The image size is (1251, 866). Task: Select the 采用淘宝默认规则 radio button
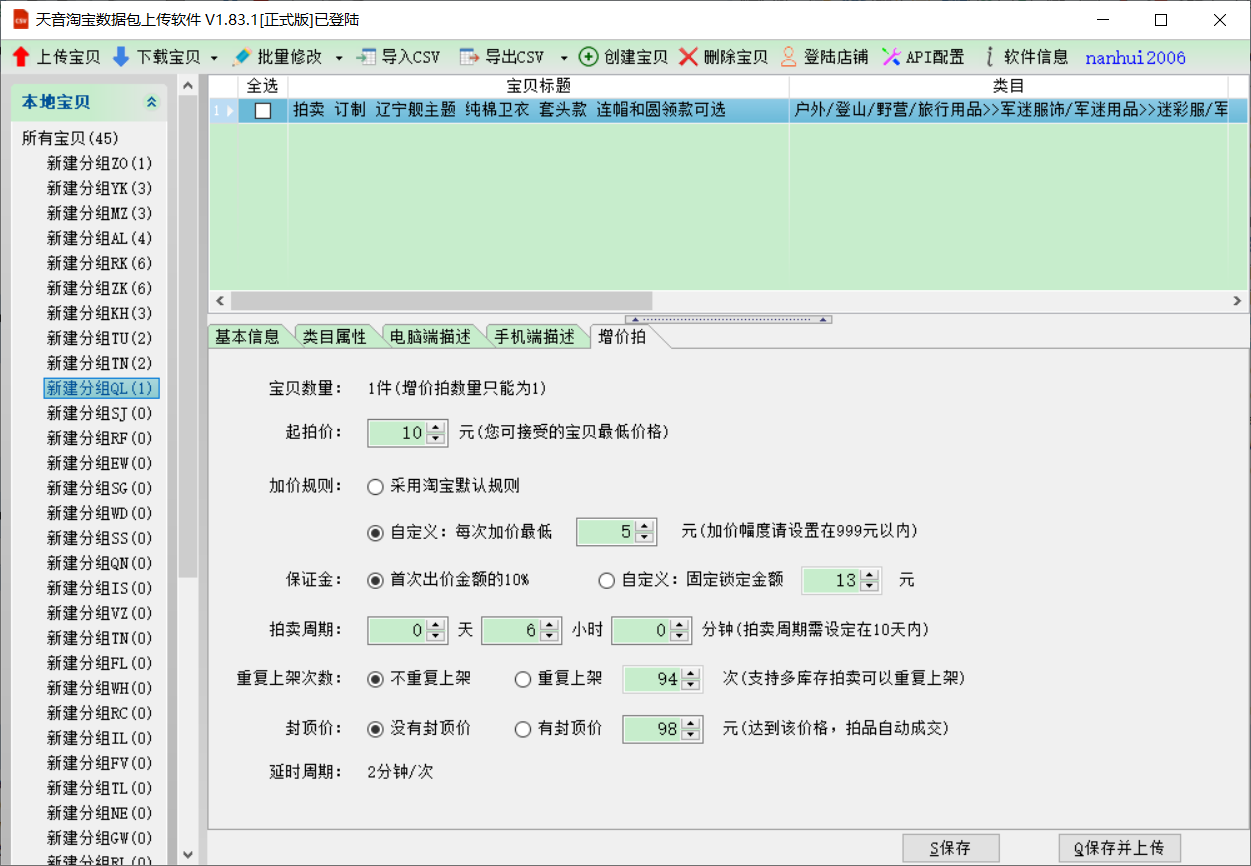pos(376,487)
